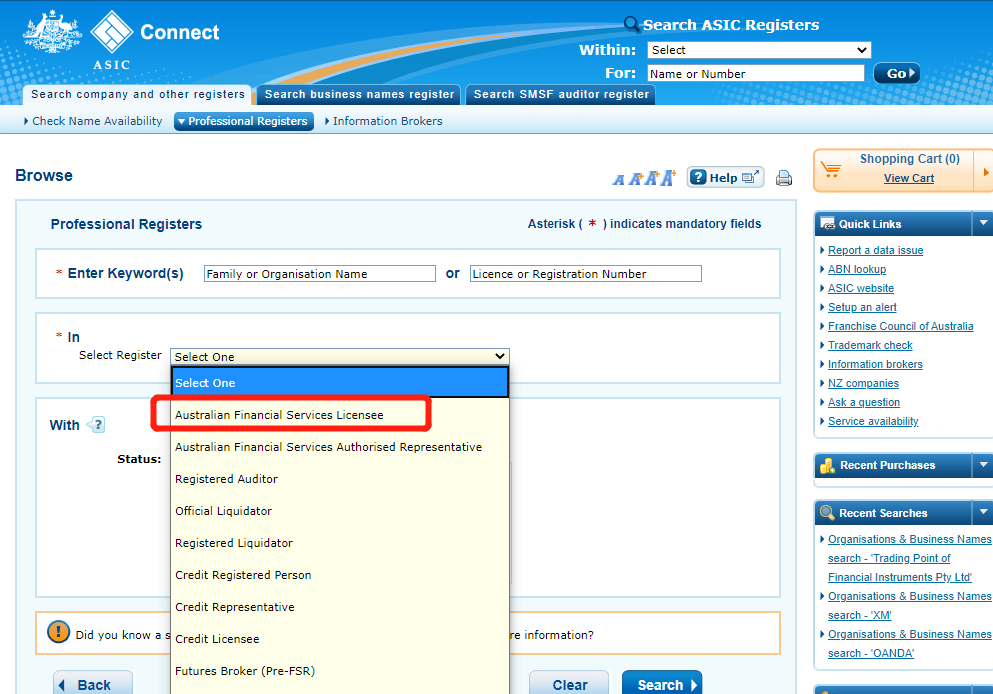Open Report a data issue link

[x=875, y=250]
